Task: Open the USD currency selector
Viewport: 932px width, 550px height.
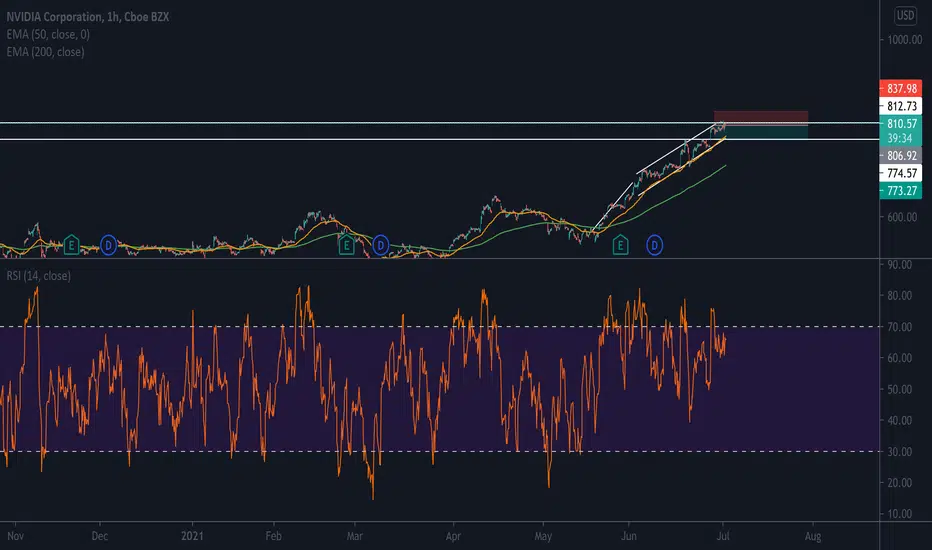Action: pos(905,15)
